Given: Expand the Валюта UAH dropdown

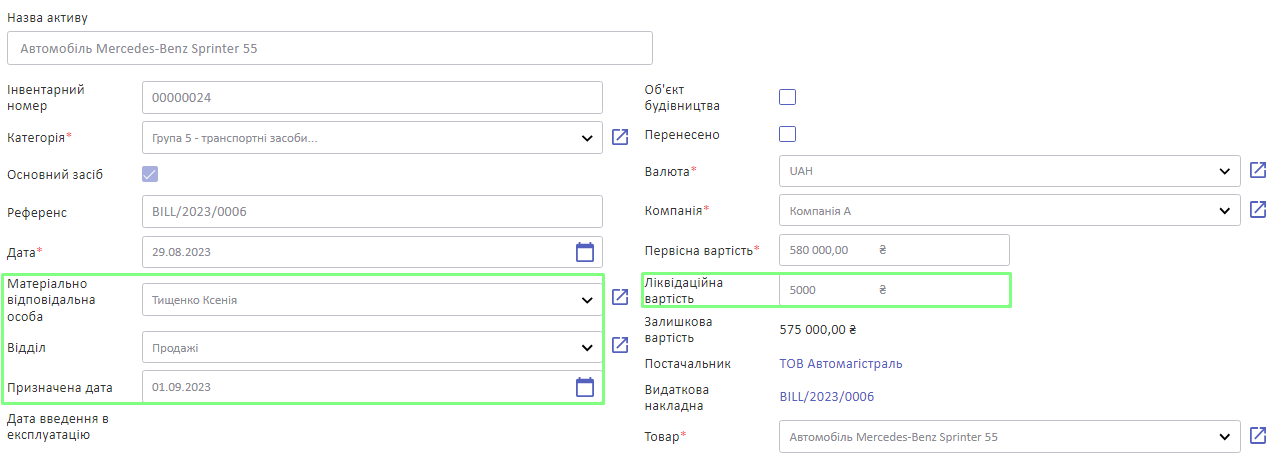Looking at the screenshot, I should pyautogui.click(x=1010, y=171).
